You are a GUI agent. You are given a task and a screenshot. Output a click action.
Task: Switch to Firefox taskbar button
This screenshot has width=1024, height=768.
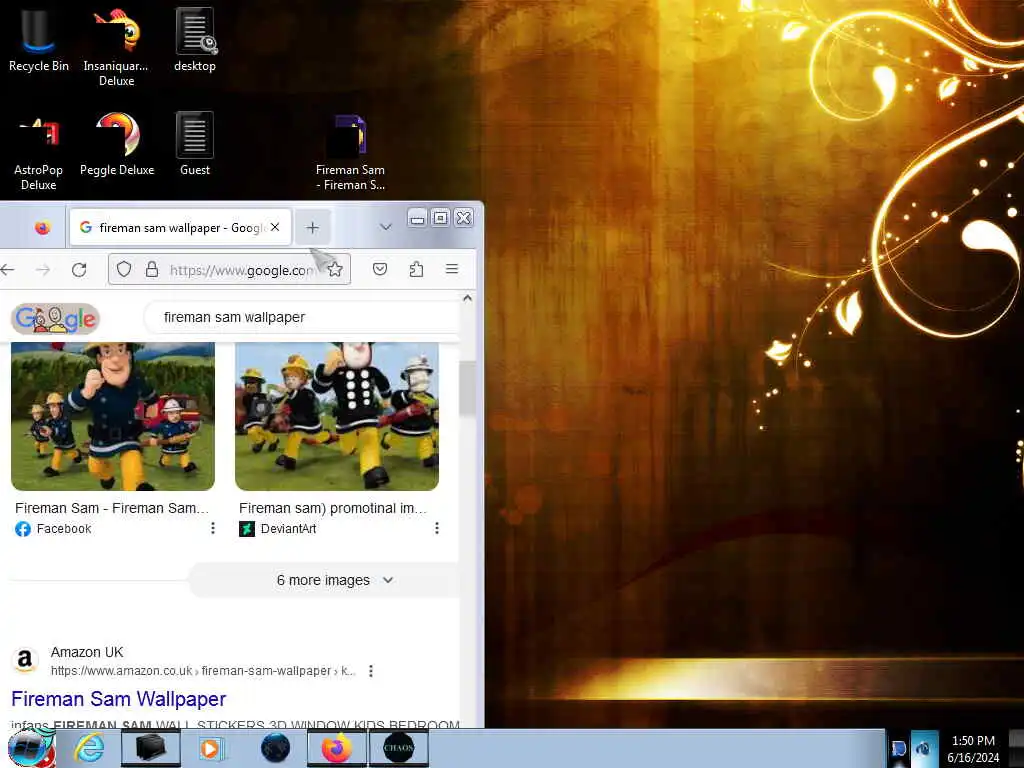click(336, 748)
